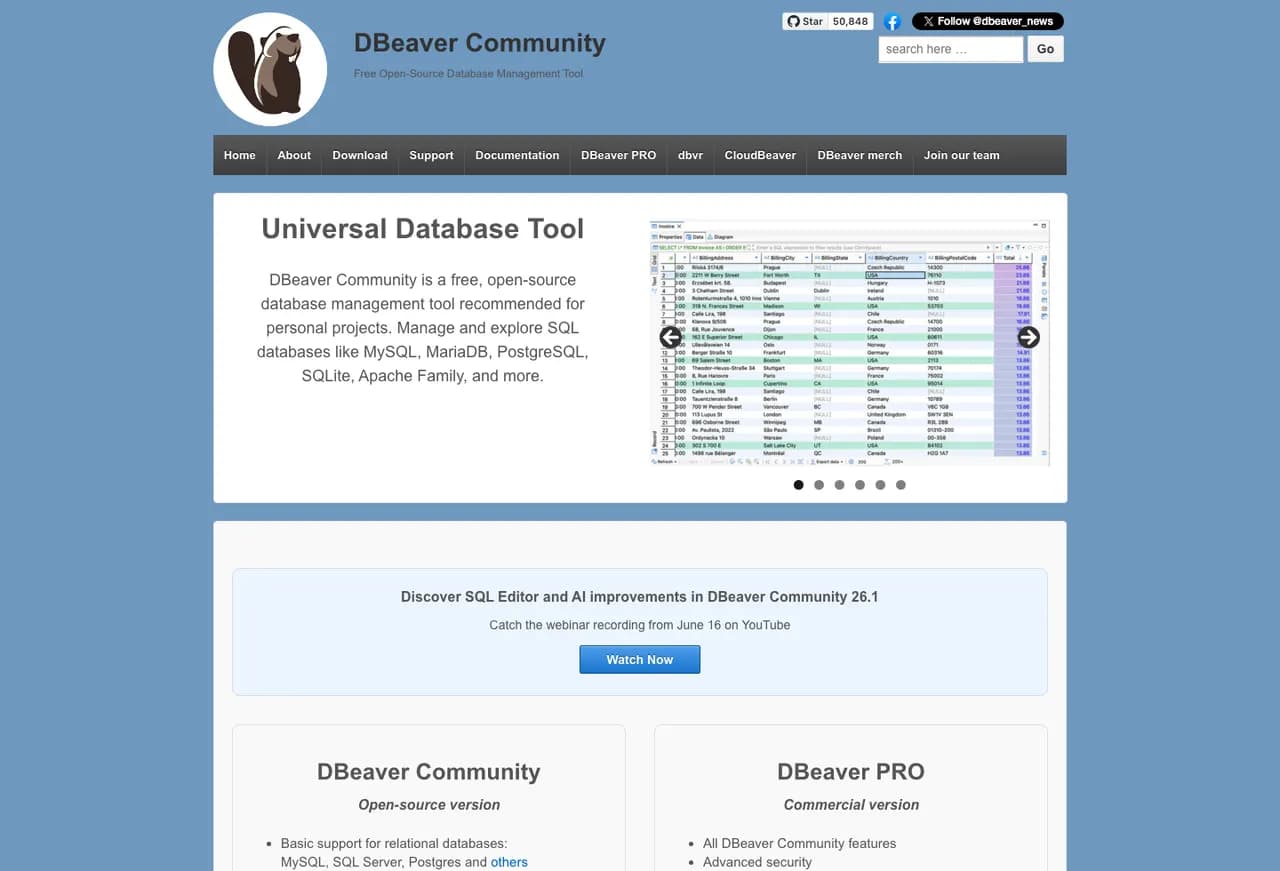Open the About menu item

294,155
